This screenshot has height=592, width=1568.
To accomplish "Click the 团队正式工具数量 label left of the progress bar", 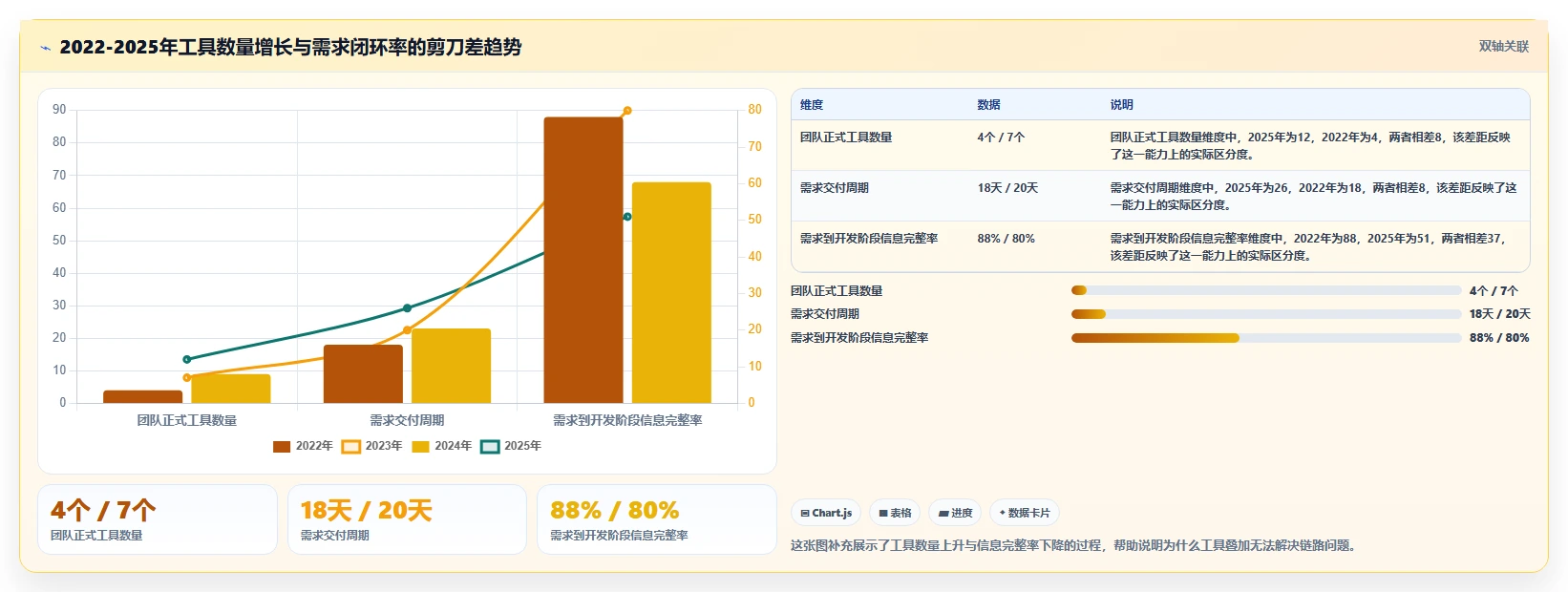I will click(x=837, y=290).
